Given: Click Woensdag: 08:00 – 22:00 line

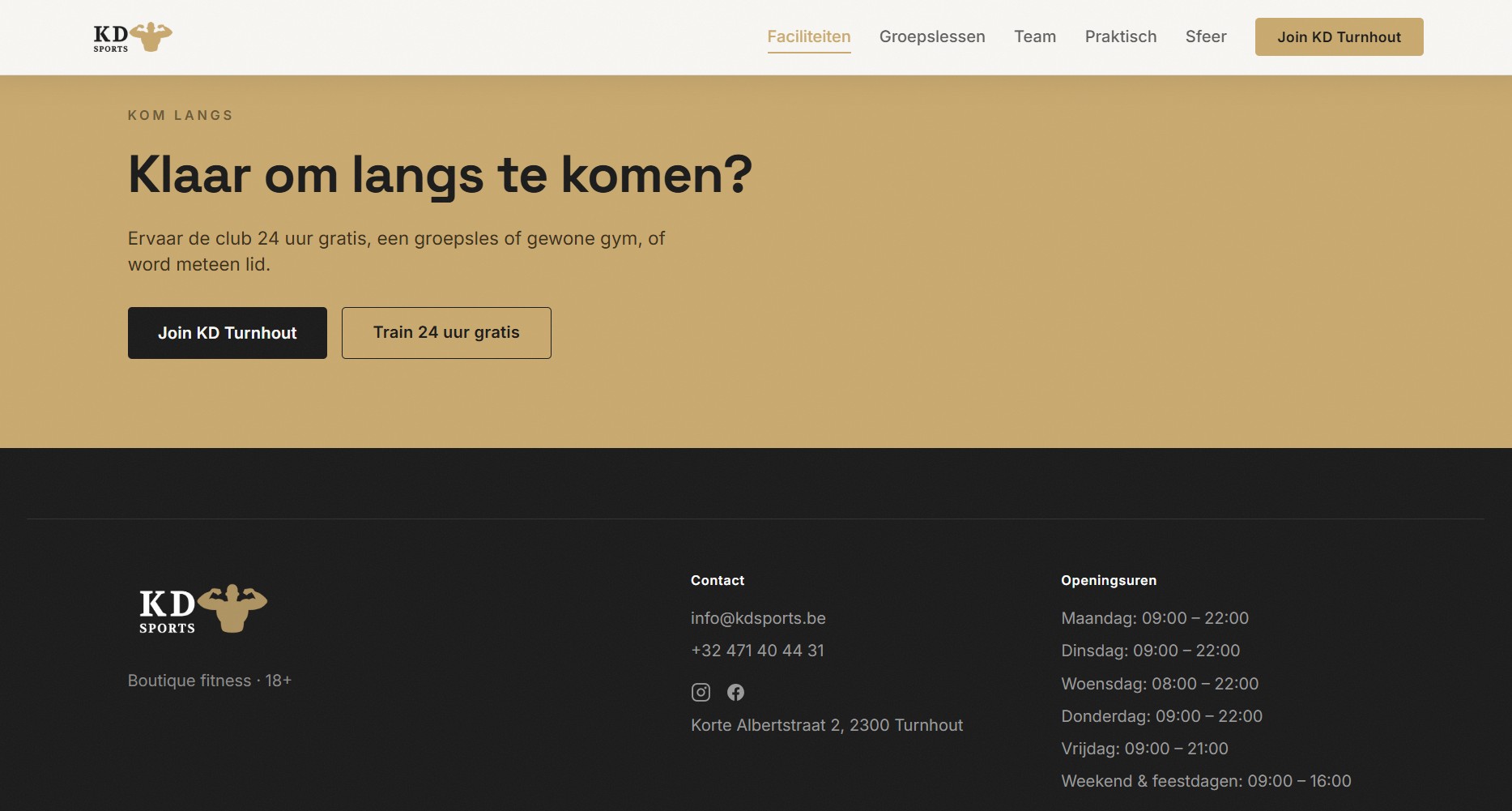Looking at the screenshot, I should tap(1160, 684).
